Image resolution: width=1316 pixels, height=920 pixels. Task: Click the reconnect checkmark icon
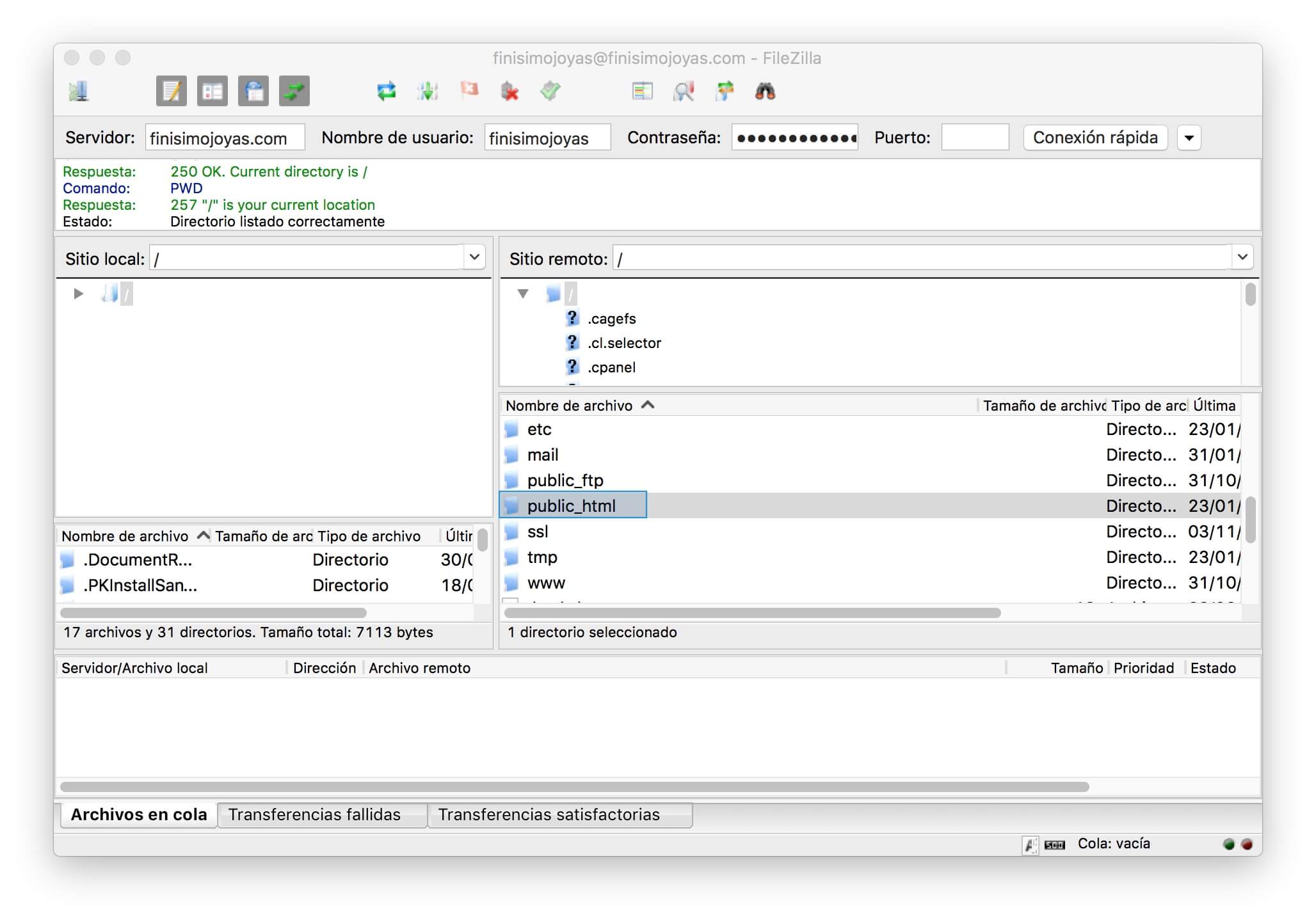550,91
